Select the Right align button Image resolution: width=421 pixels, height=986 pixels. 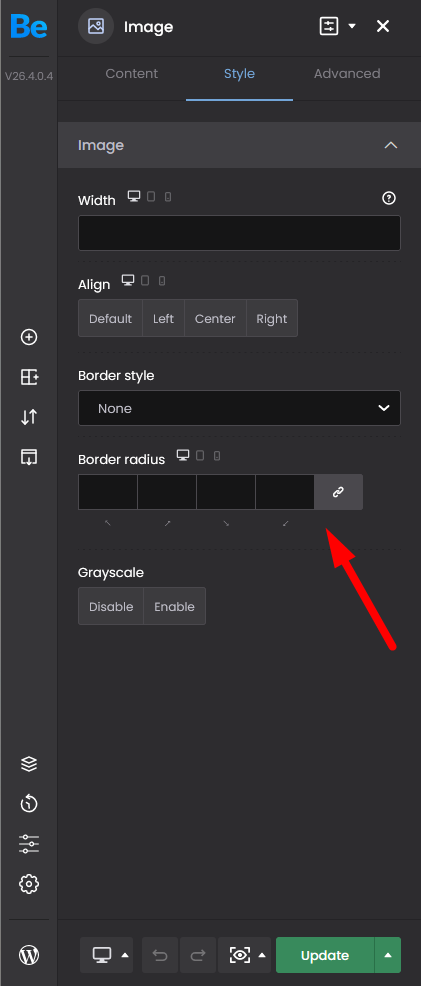271,319
